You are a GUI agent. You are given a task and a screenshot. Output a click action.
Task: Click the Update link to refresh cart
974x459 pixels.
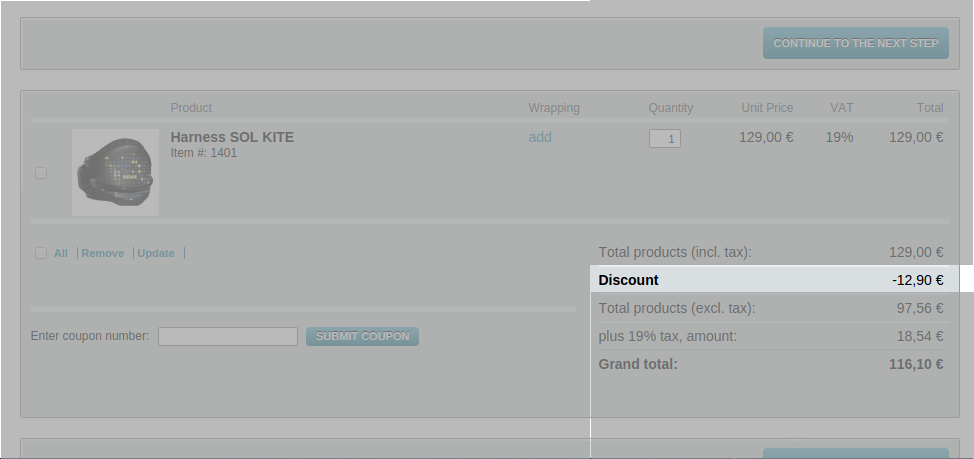(x=156, y=253)
